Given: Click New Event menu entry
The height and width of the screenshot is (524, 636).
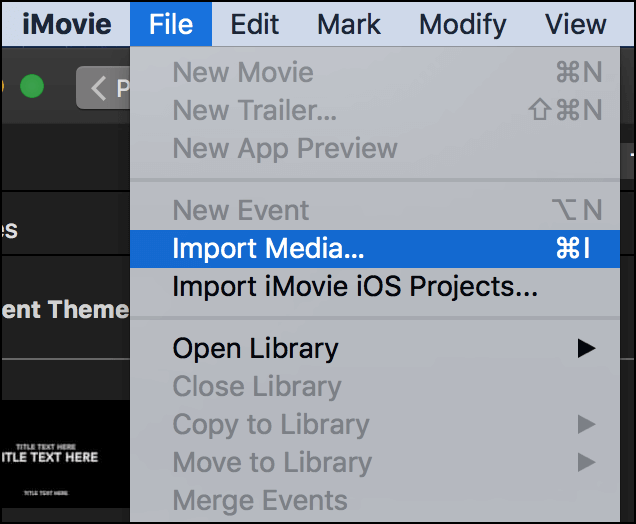Looking at the screenshot, I should coord(241,210).
